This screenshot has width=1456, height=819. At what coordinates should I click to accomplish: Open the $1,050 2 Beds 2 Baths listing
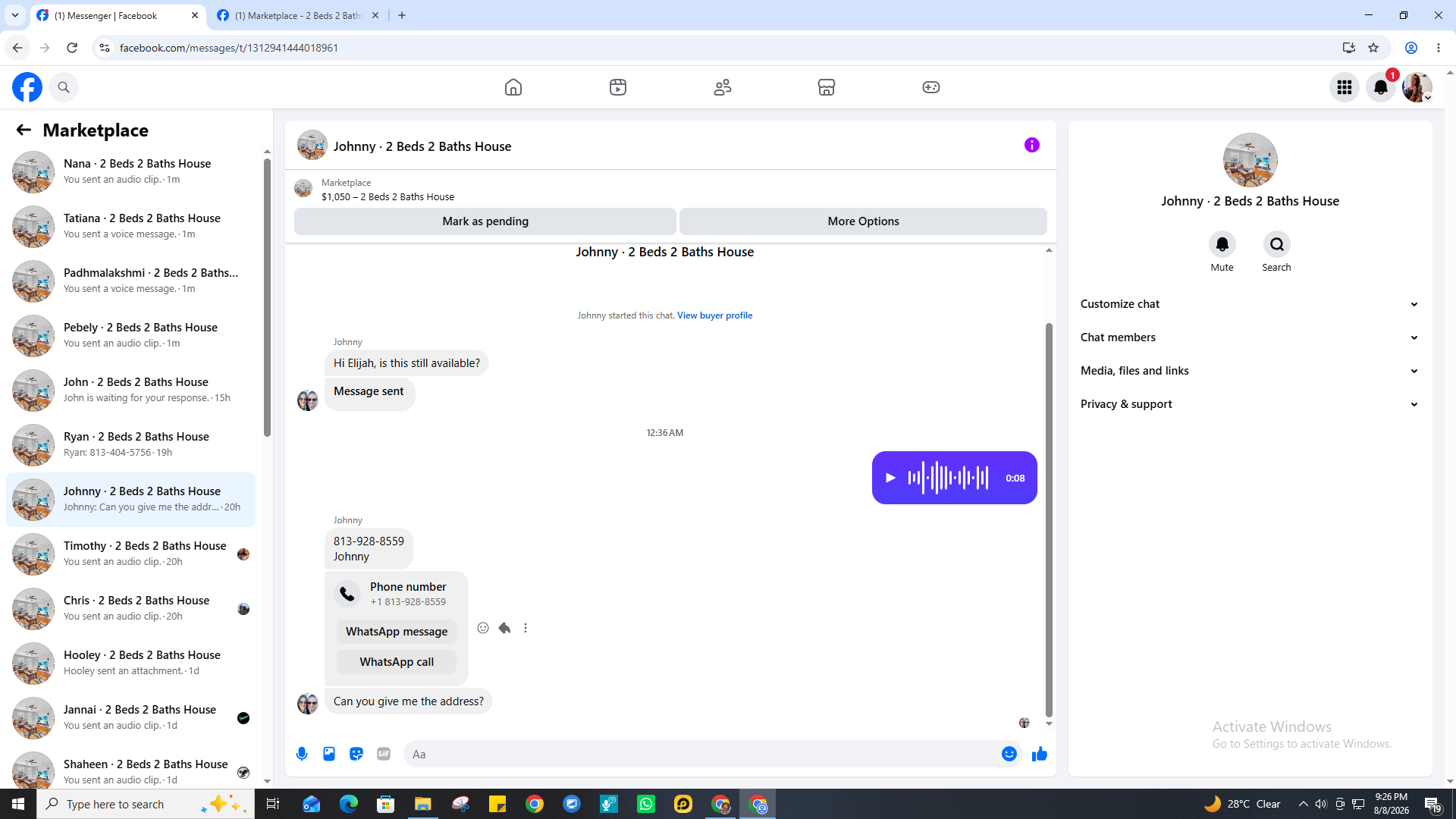point(388,196)
